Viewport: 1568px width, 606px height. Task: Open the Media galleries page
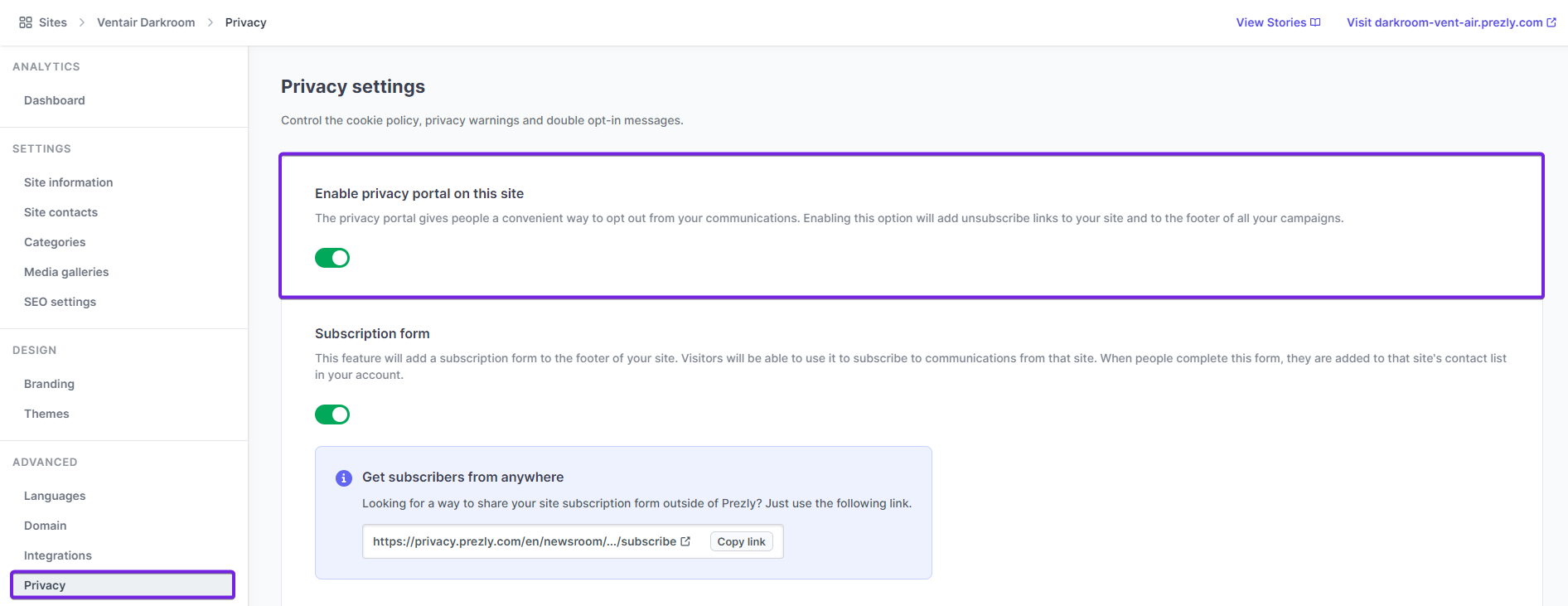[66, 272]
